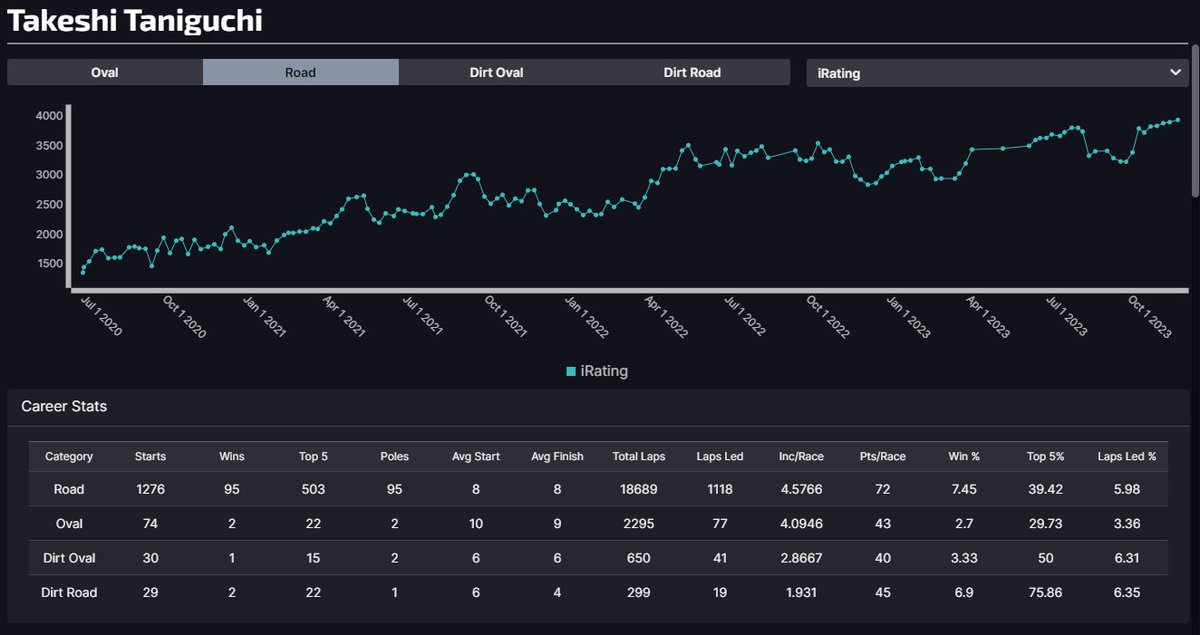The image size is (1200, 635).
Task: Open the Dirt Oval chart tab
Action: 496,72
